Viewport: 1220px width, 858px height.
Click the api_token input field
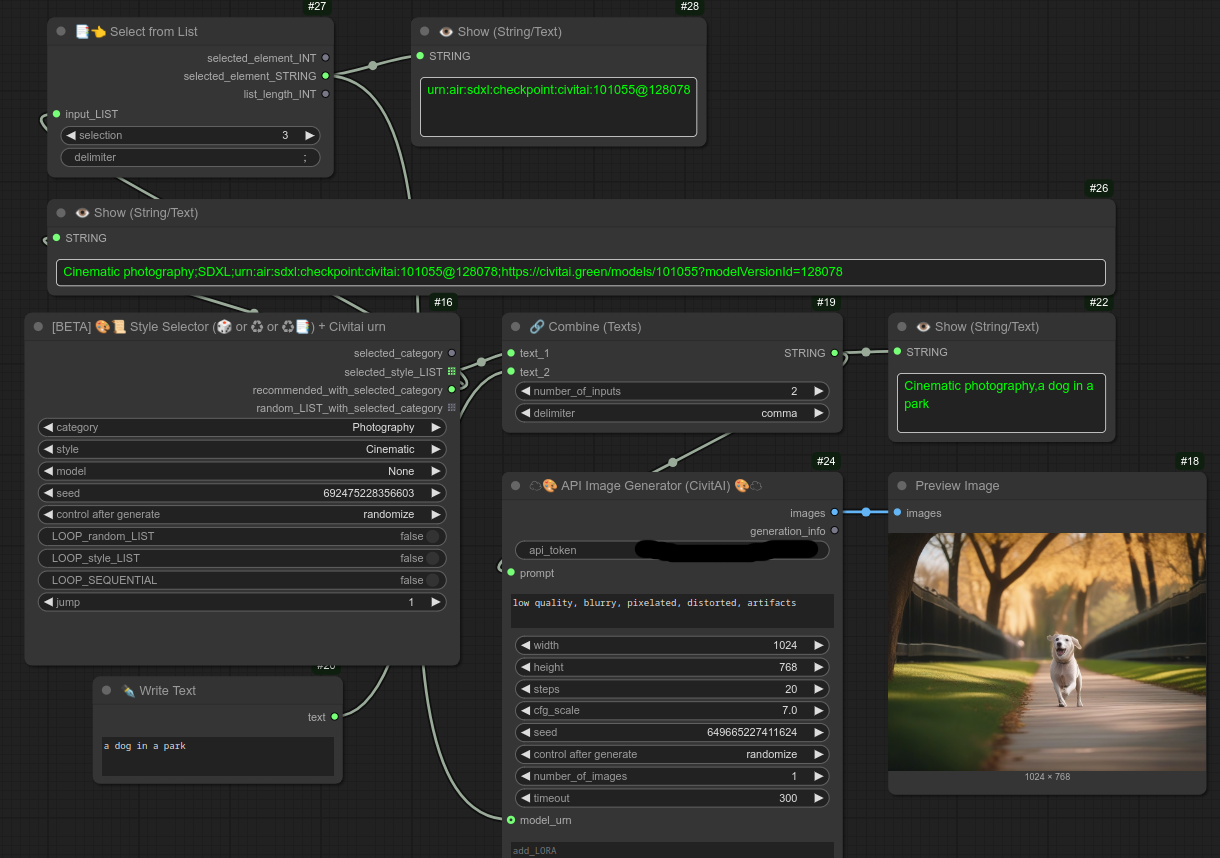(672, 550)
